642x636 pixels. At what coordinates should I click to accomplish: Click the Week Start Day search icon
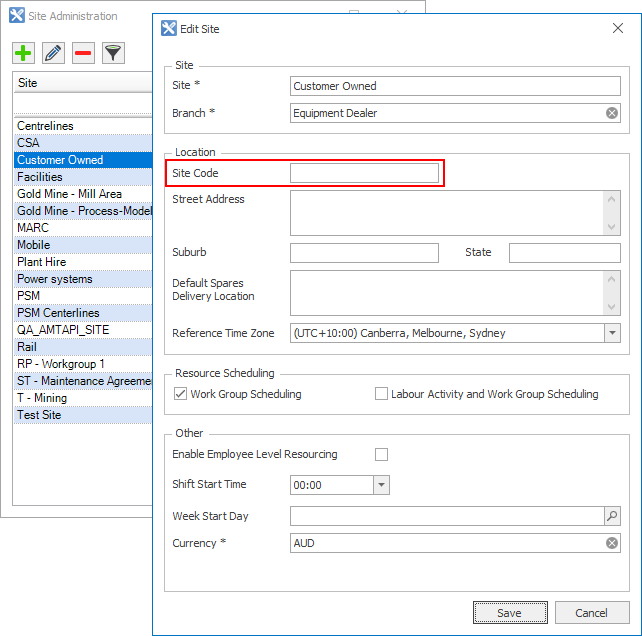(612, 516)
